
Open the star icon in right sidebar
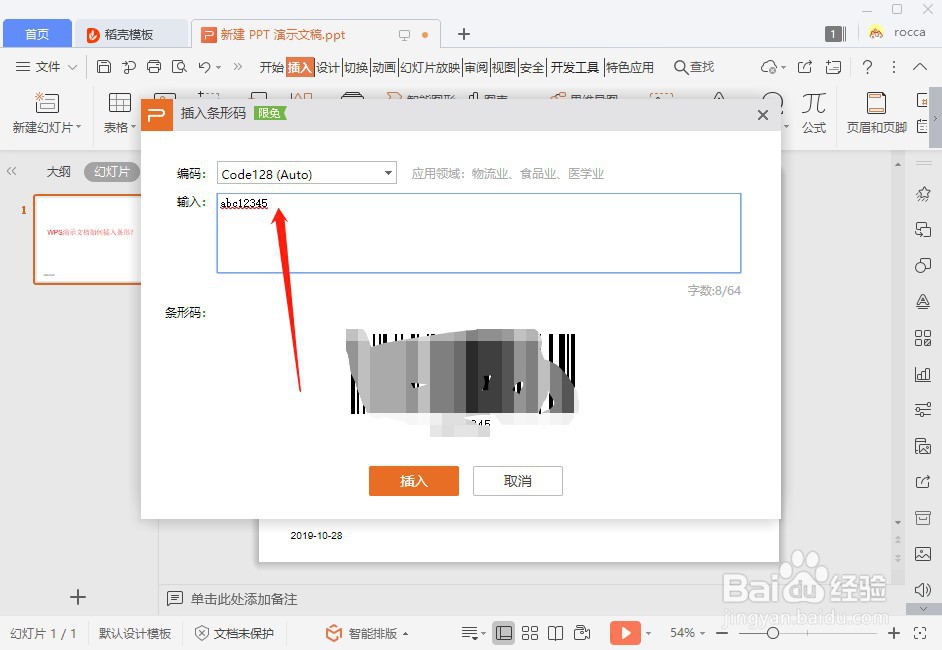point(923,193)
